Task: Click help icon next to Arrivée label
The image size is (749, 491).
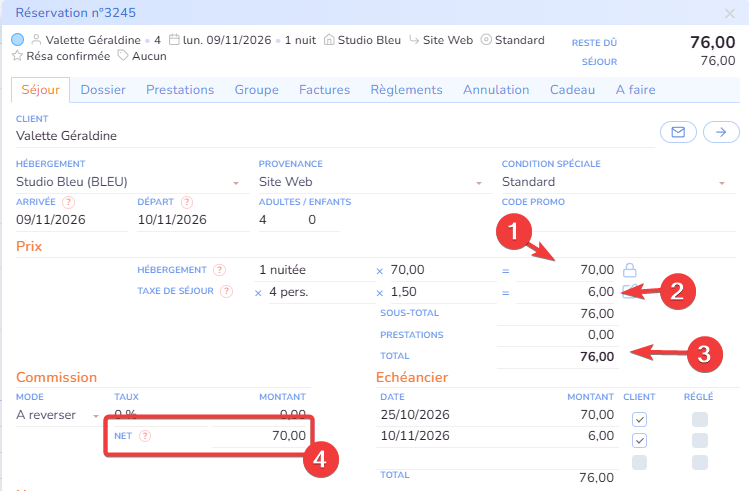Action: click(68, 202)
